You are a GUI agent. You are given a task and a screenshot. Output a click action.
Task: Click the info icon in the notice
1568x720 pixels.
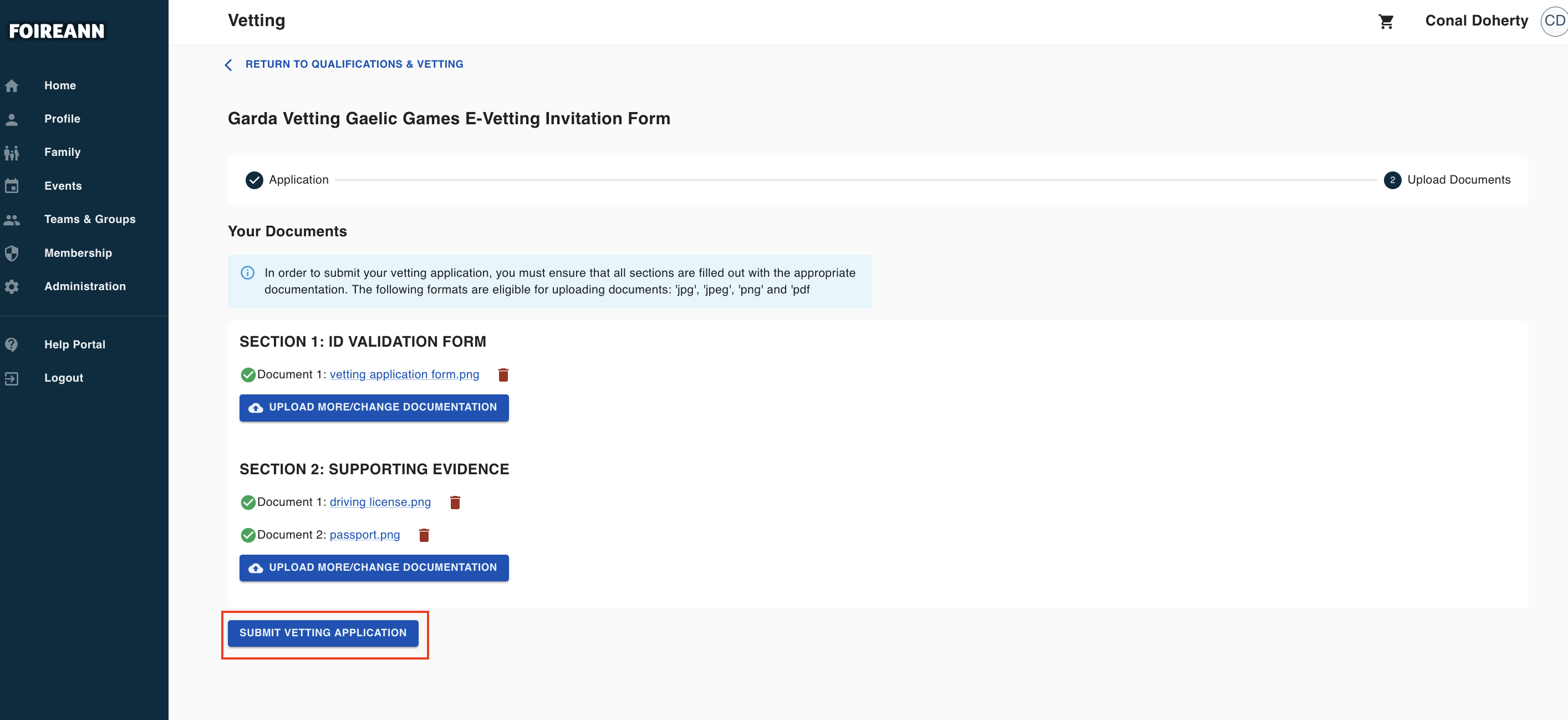[x=248, y=273]
